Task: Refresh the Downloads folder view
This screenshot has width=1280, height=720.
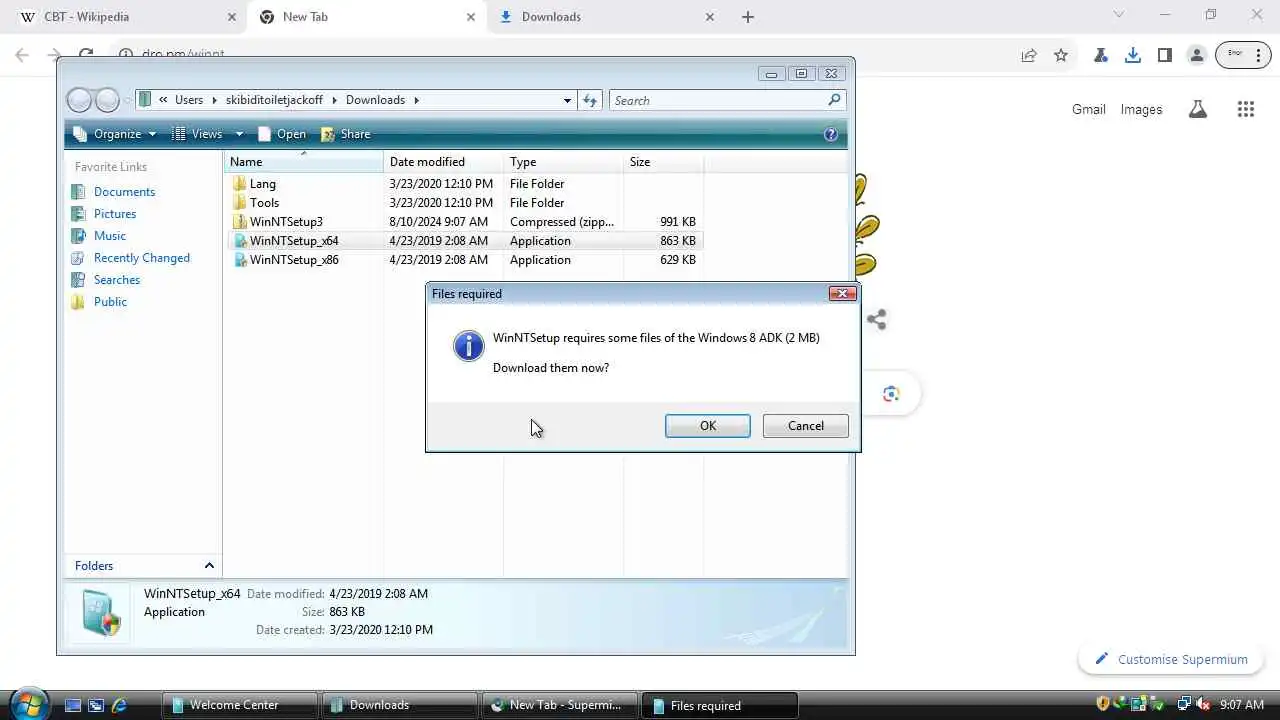Action: point(590,100)
